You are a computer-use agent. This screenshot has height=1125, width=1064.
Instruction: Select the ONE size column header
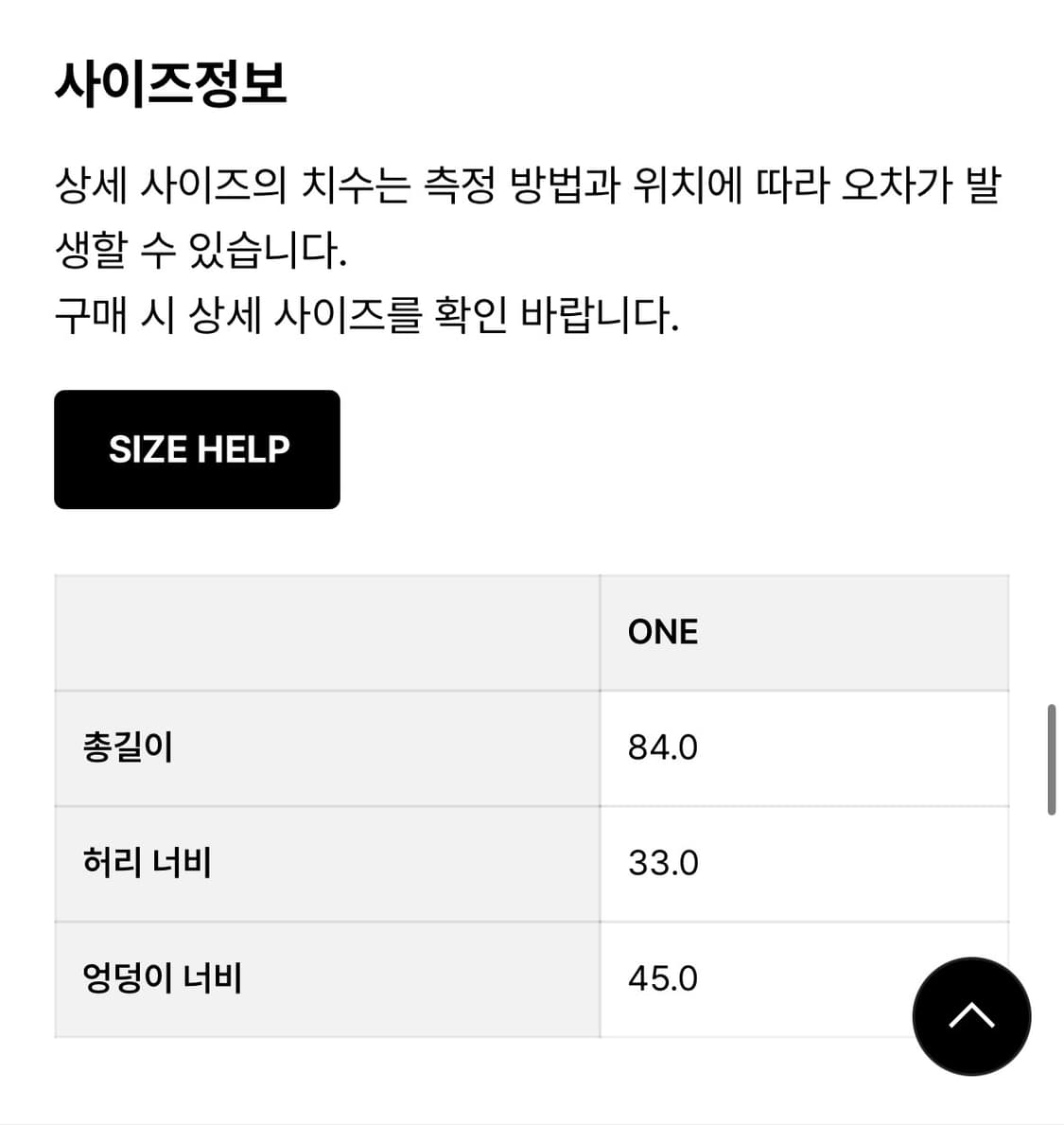pyautogui.click(x=663, y=632)
